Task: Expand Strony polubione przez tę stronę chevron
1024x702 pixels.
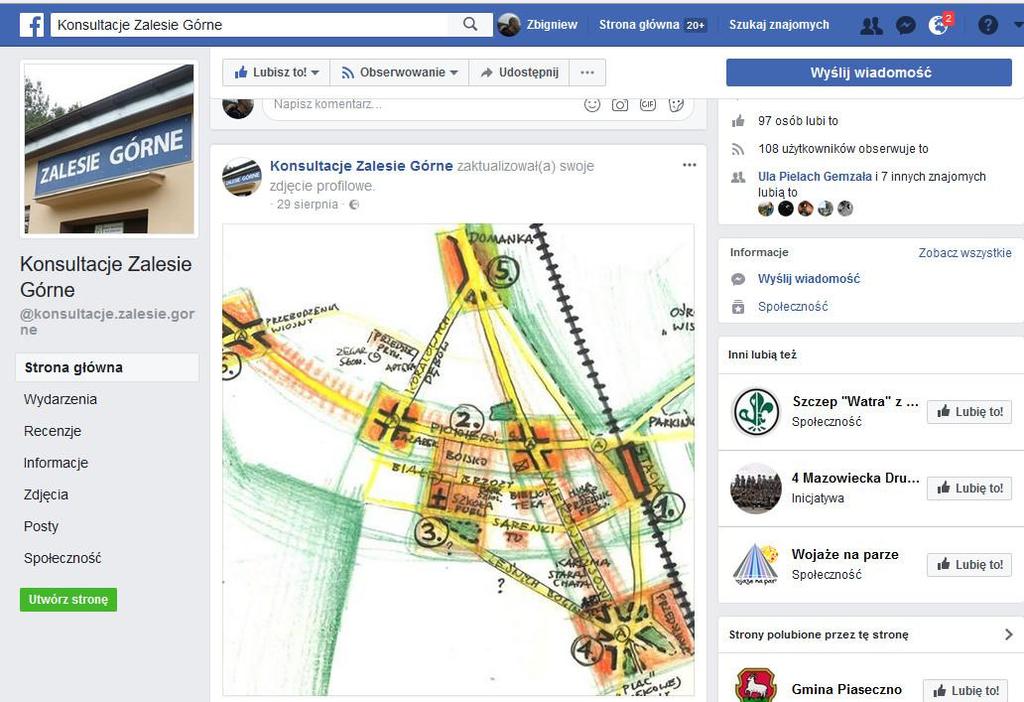Action: tap(1009, 635)
